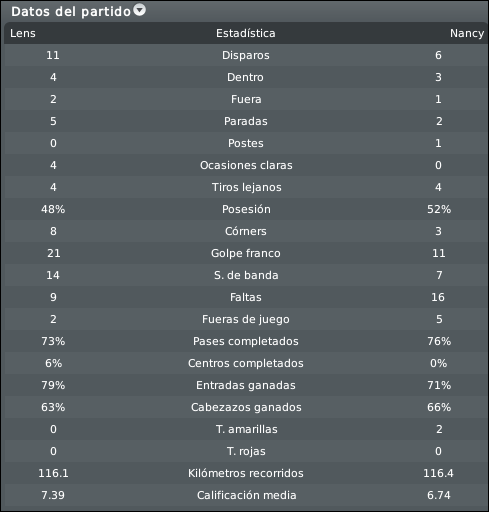Click the Disparos statistic row
Image resolution: width=489 pixels, height=512 pixels.
pos(246,55)
